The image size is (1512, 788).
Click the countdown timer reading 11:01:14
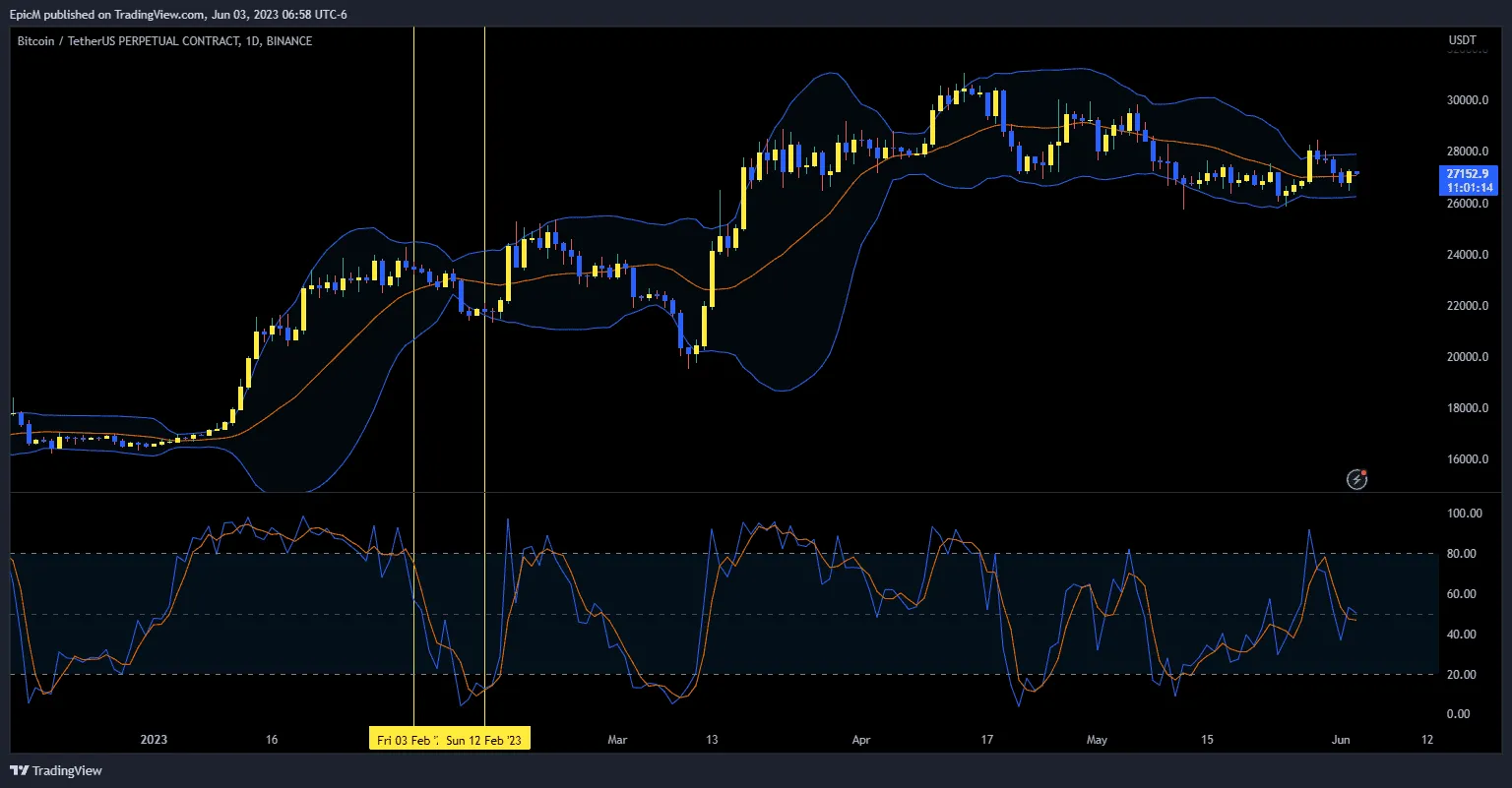1468,187
